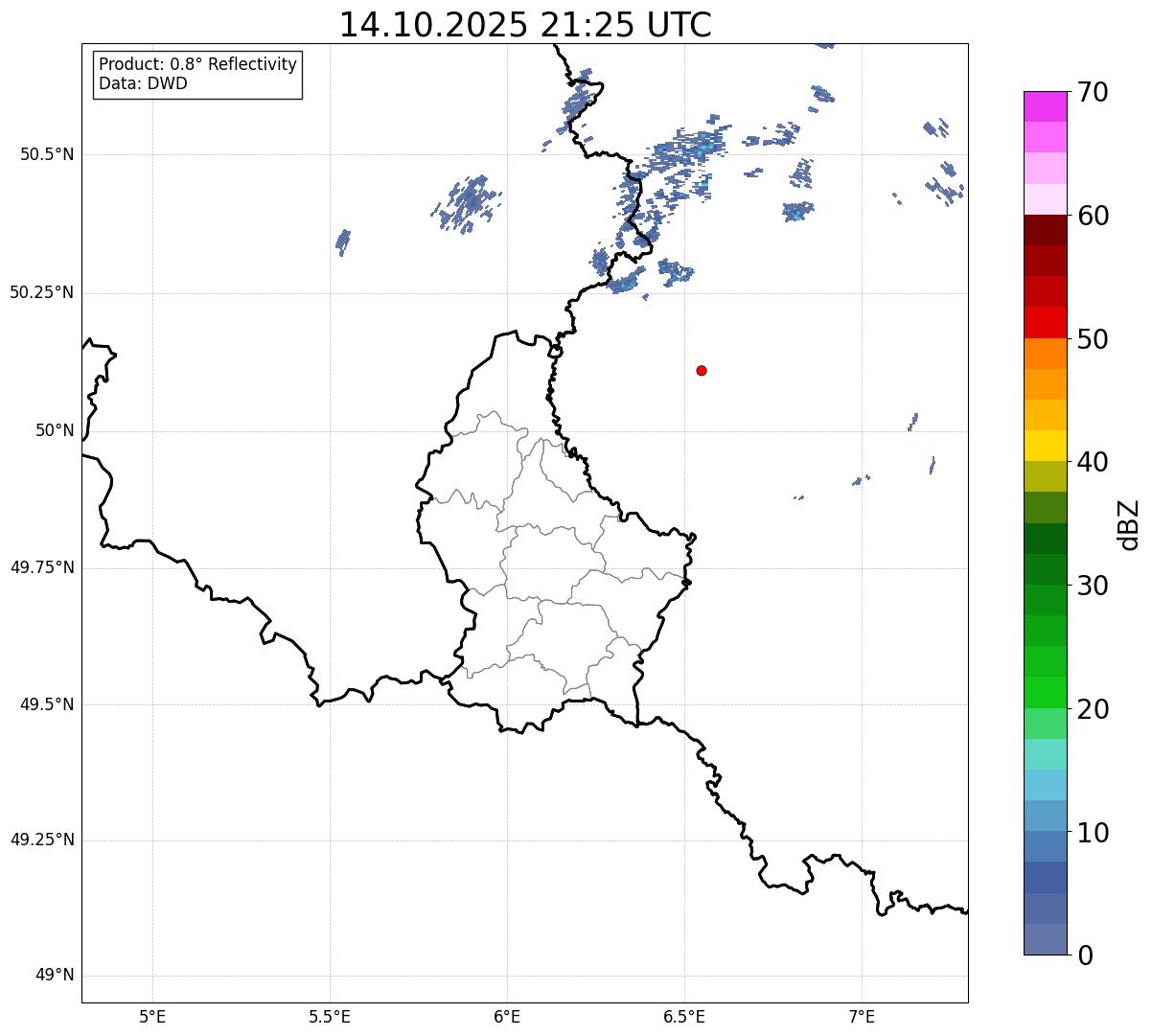Viewport: 1152px width, 1036px height.
Task: Click the colorbar tick label 40
Action: pyautogui.click(x=1092, y=462)
